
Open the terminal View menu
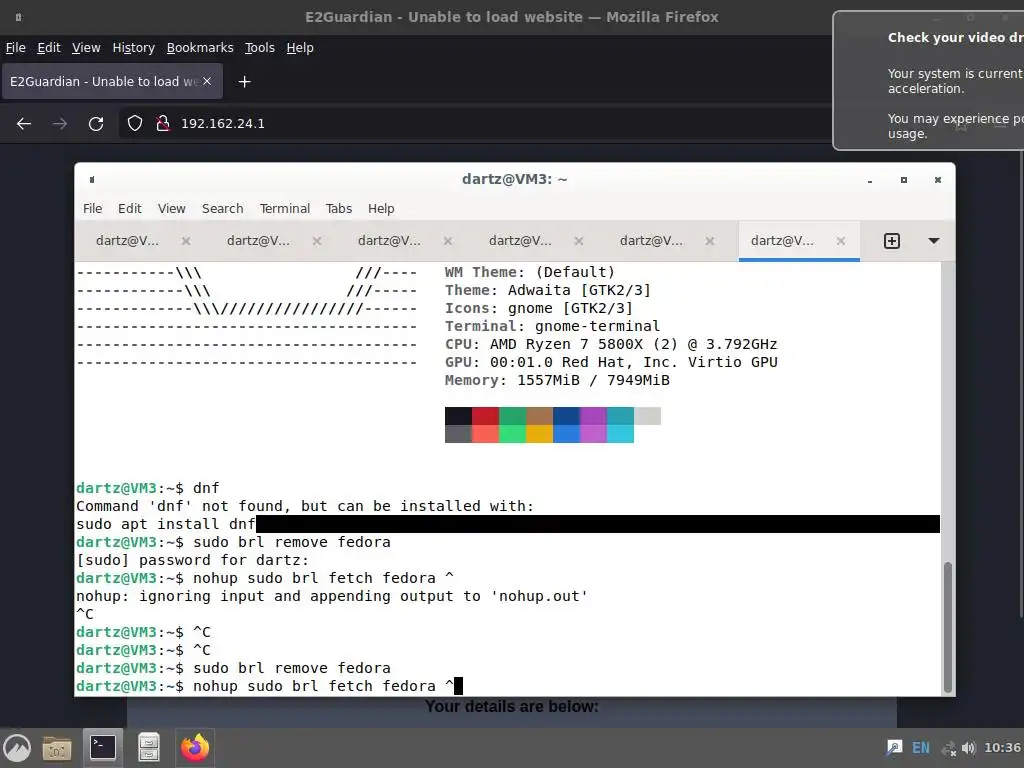172,208
